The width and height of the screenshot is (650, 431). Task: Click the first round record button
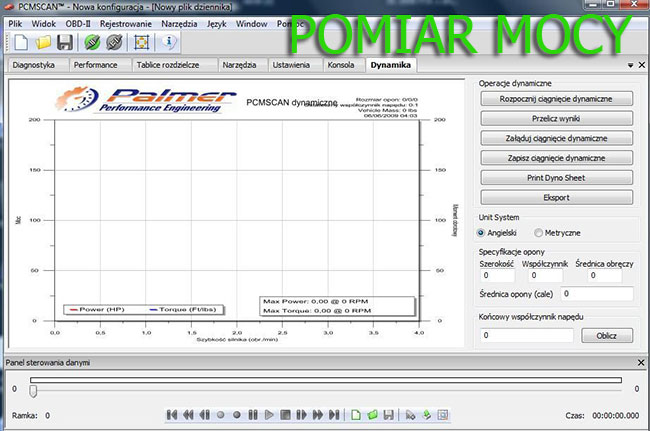click(x=221, y=415)
